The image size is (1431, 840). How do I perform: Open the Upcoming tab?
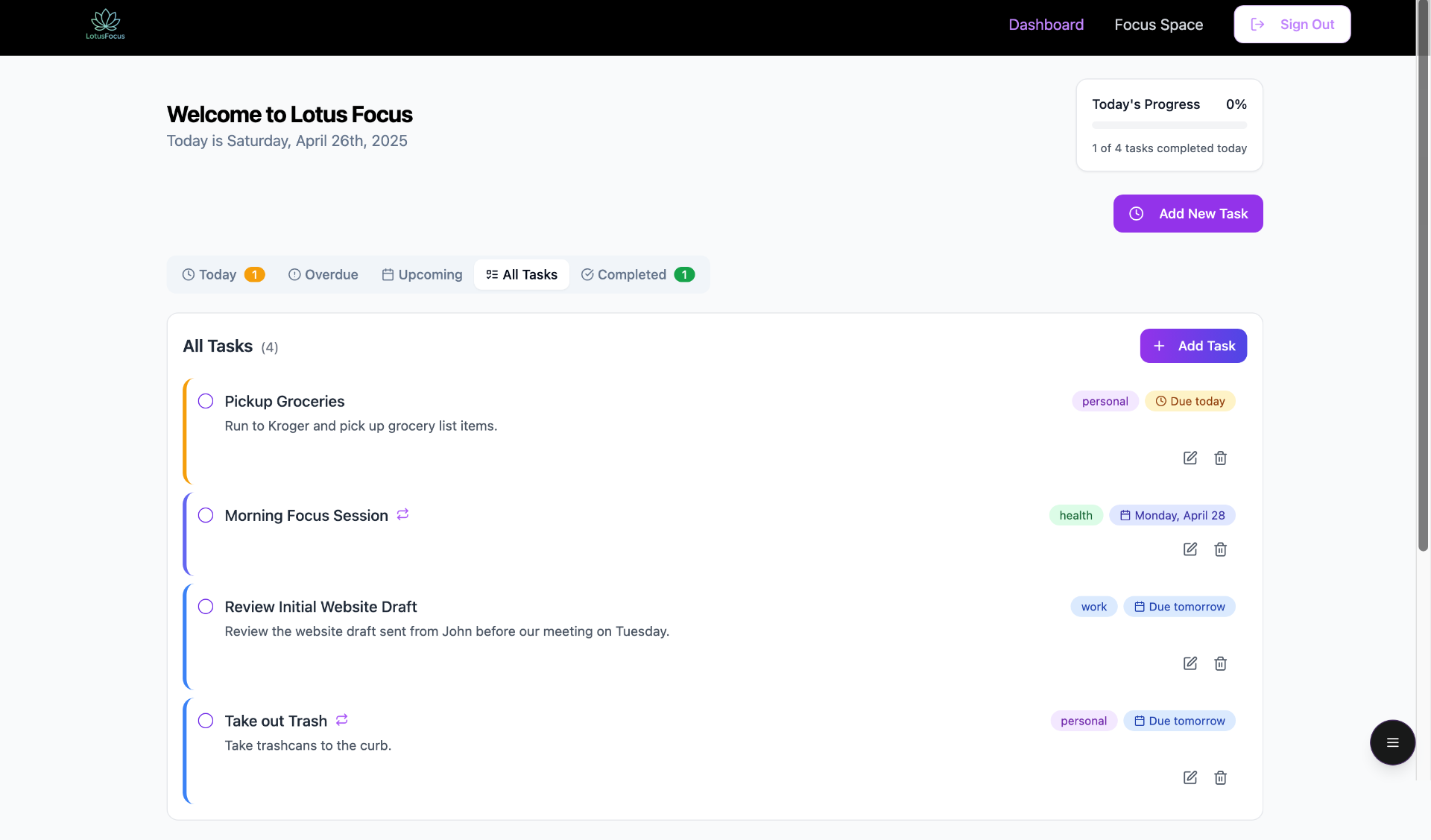pos(421,274)
